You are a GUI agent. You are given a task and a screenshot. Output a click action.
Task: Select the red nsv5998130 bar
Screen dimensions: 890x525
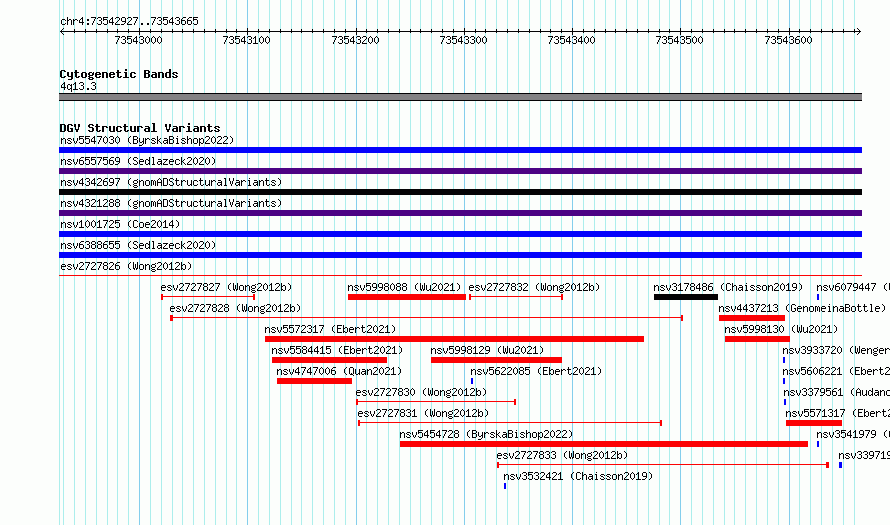coord(757,339)
